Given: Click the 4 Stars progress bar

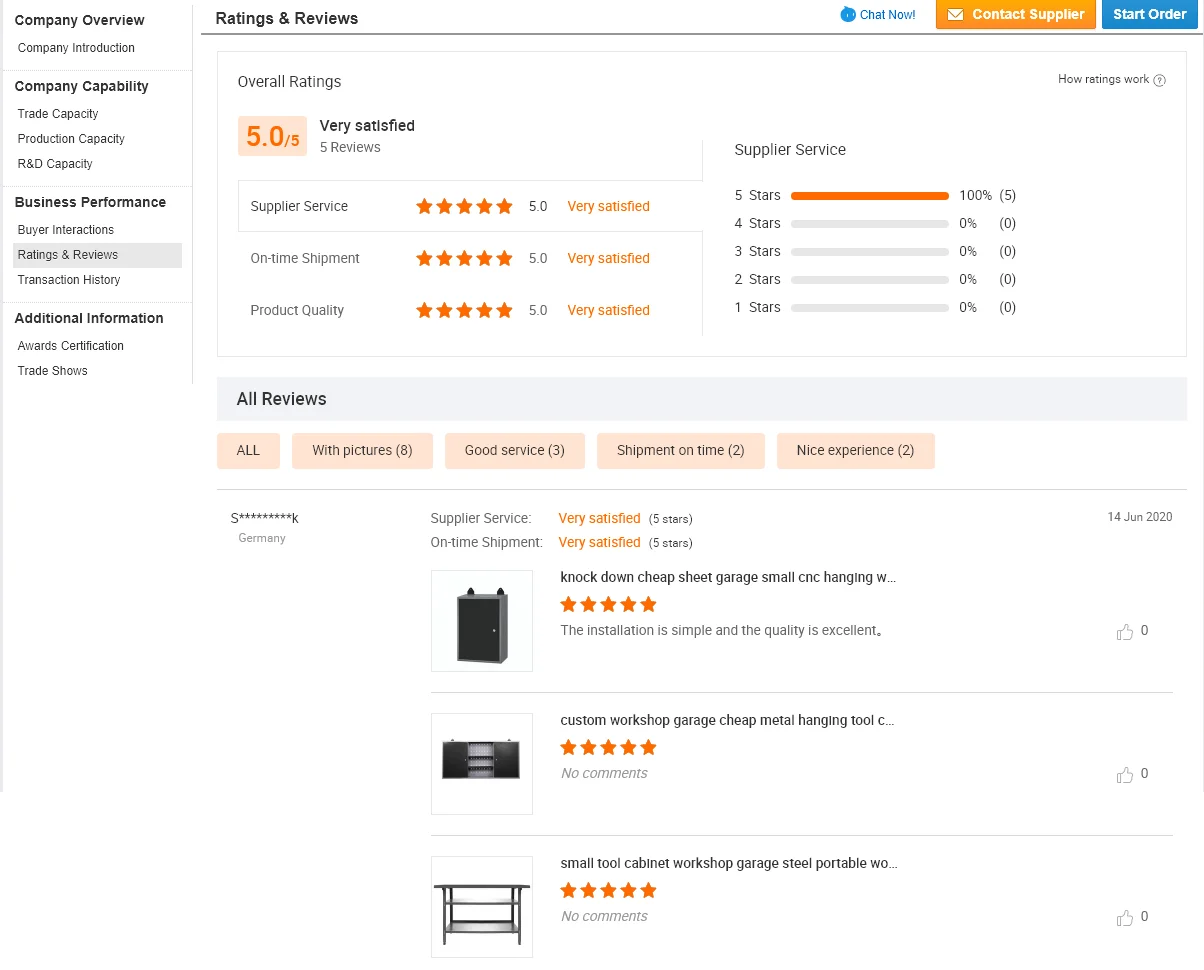Looking at the screenshot, I should tap(869, 224).
